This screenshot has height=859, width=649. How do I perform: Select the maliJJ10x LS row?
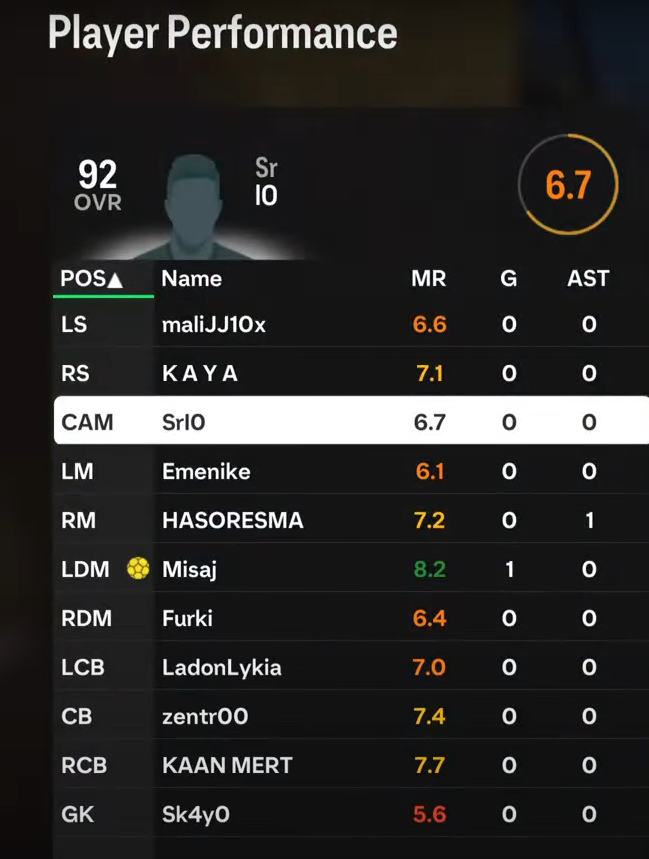pos(351,324)
